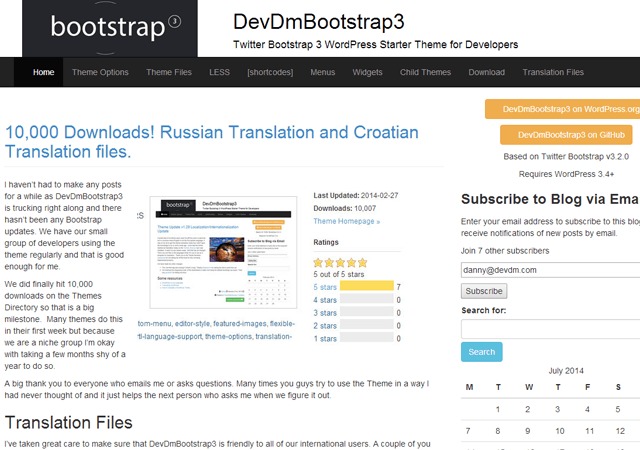The image size is (640, 450).
Task: Click the DevDmBootstrap3 on GitHub button
Action: [566, 135]
